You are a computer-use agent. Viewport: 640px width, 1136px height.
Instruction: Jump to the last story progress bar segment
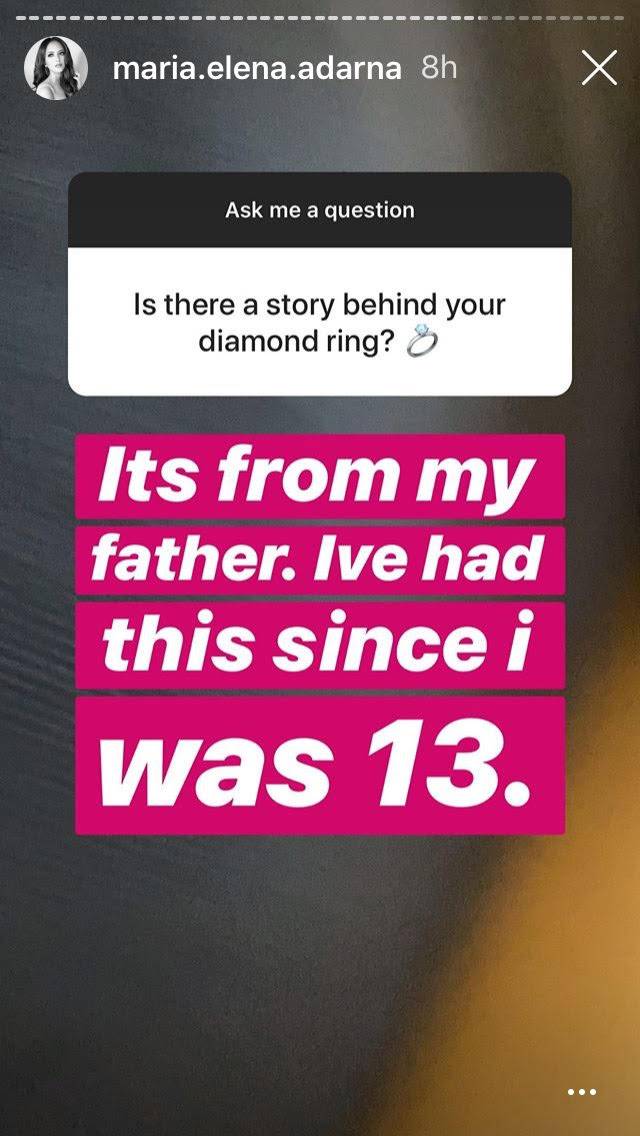pyautogui.click(x=618, y=17)
